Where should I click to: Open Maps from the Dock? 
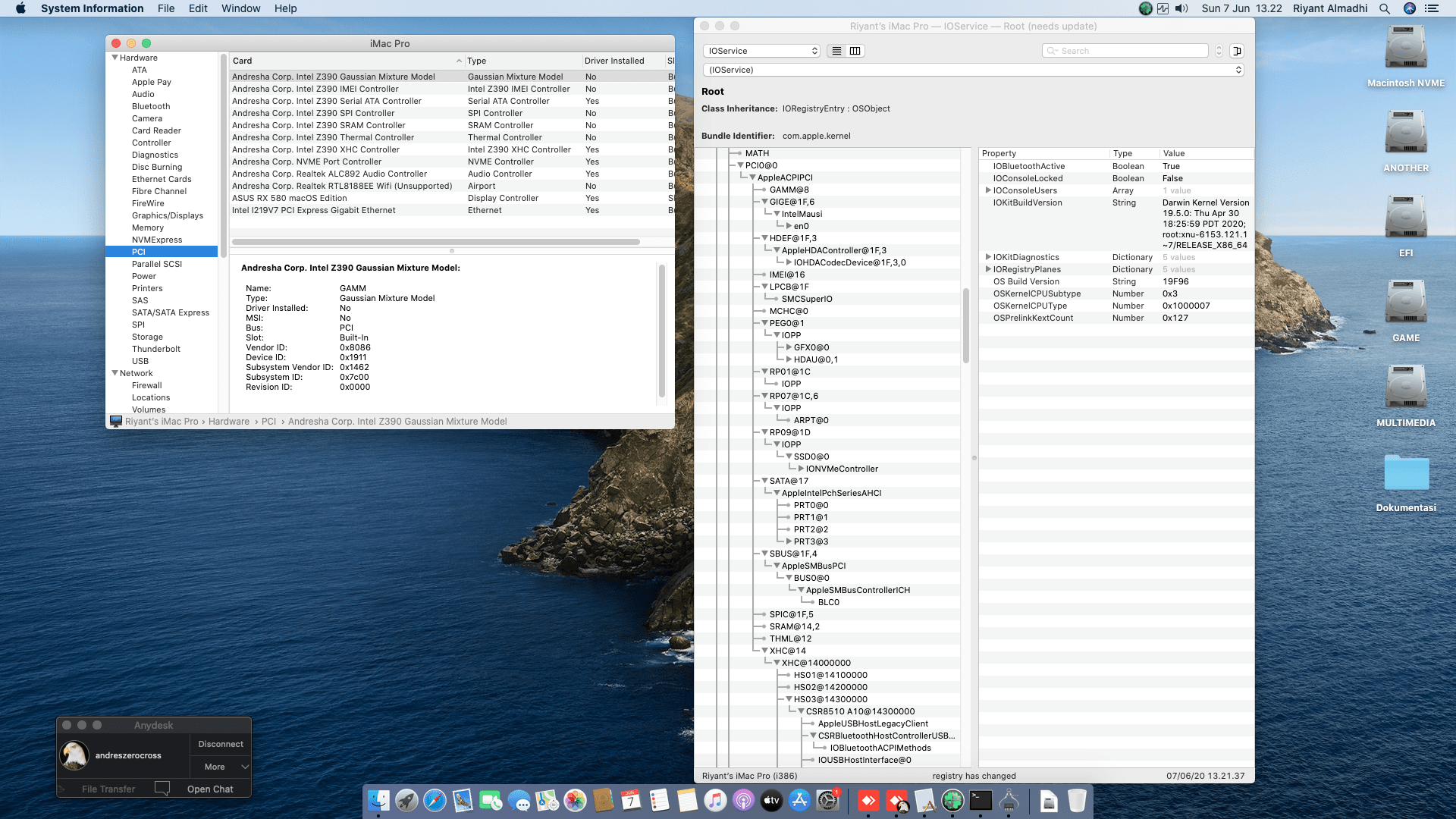(x=547, y=800)
